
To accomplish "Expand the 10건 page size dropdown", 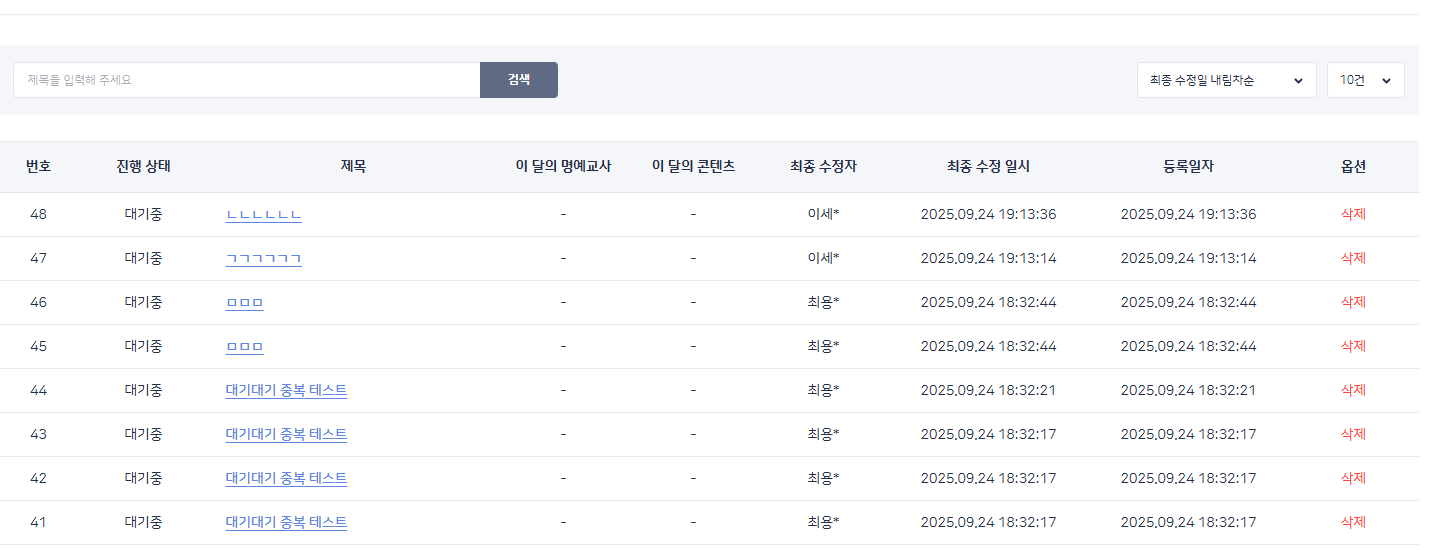I will click(x=1365, y=80).
